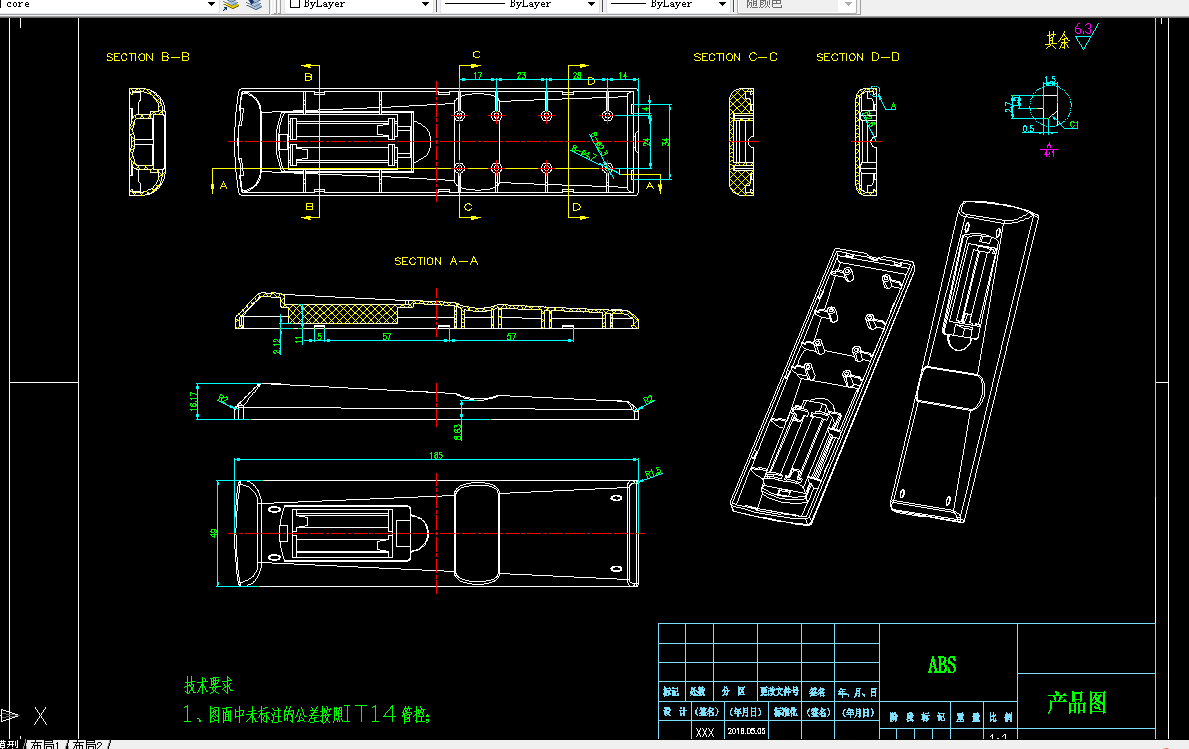
Task: Select the 技术要求 heading text
Action: click(x=209, y=685)
